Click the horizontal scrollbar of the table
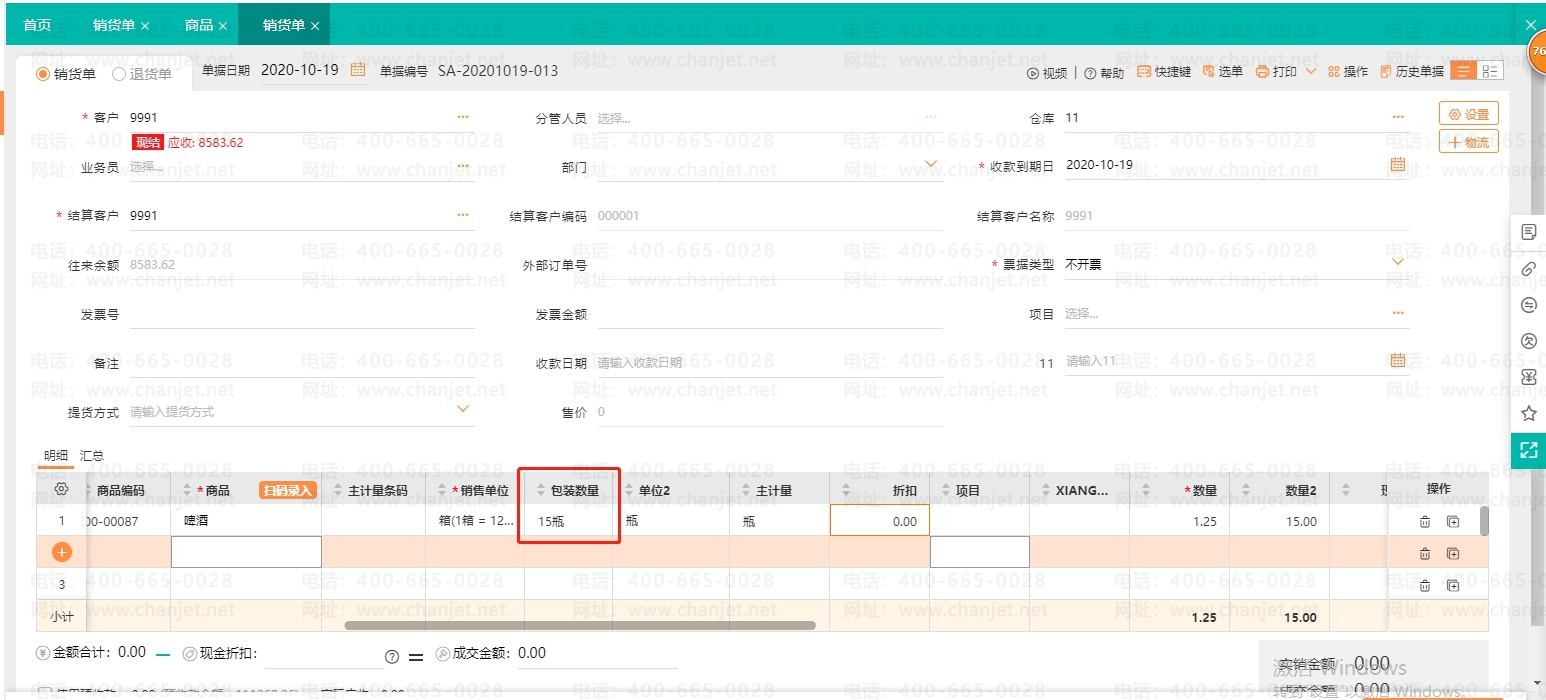 pyautogui.click(x=580, y=626)
